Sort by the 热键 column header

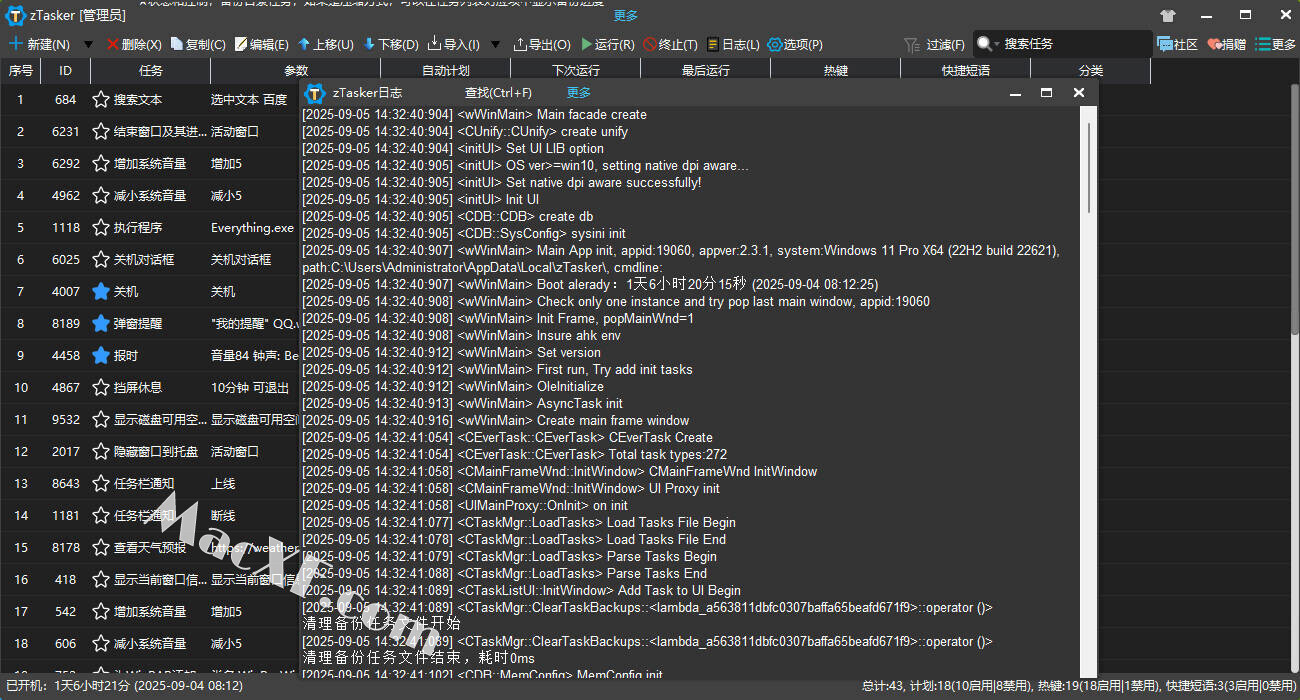[836, 71]
